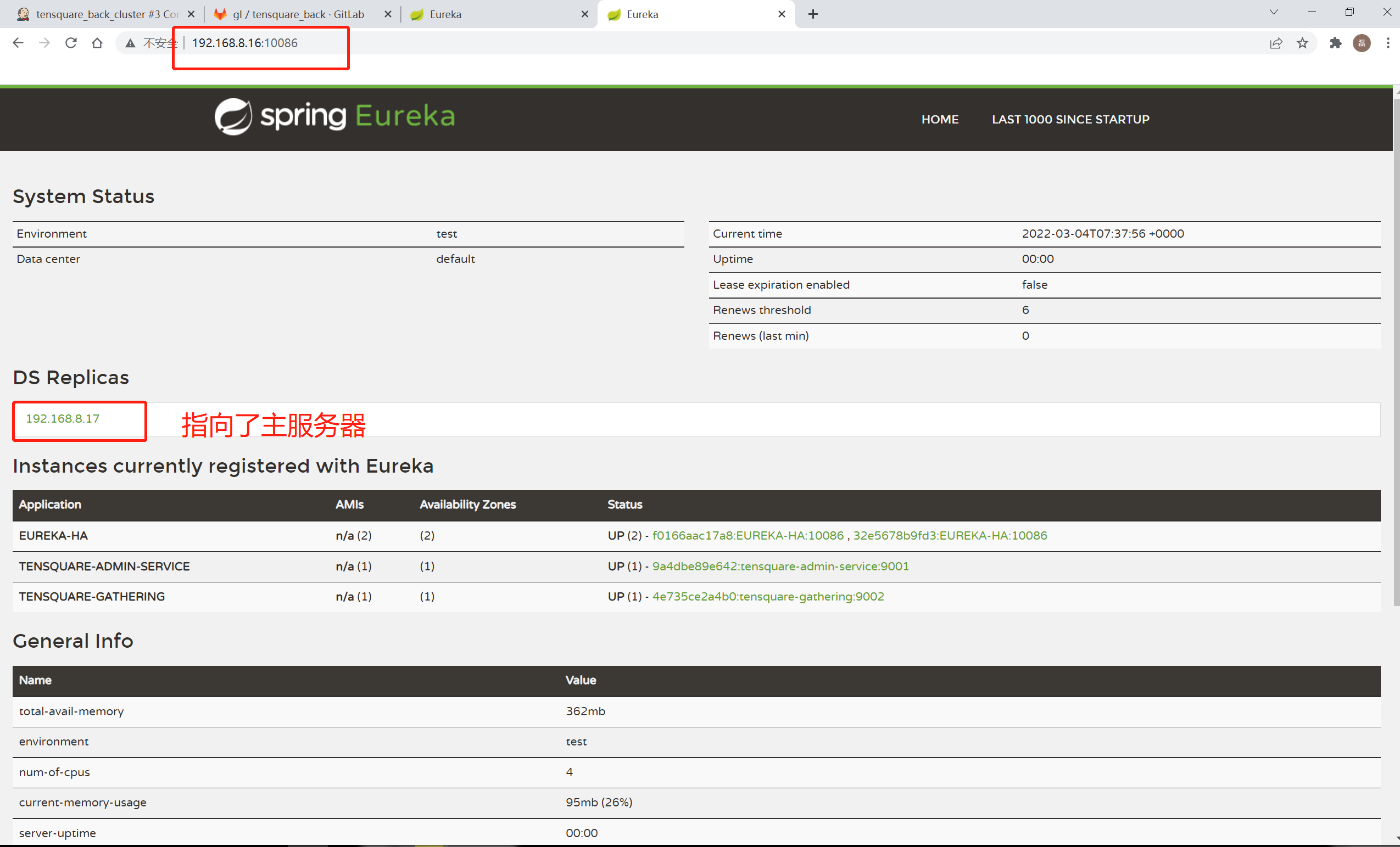Click the Renews (last min) label
The height and width of the screenshot is (847, 1400).
(x=760, y=335)
